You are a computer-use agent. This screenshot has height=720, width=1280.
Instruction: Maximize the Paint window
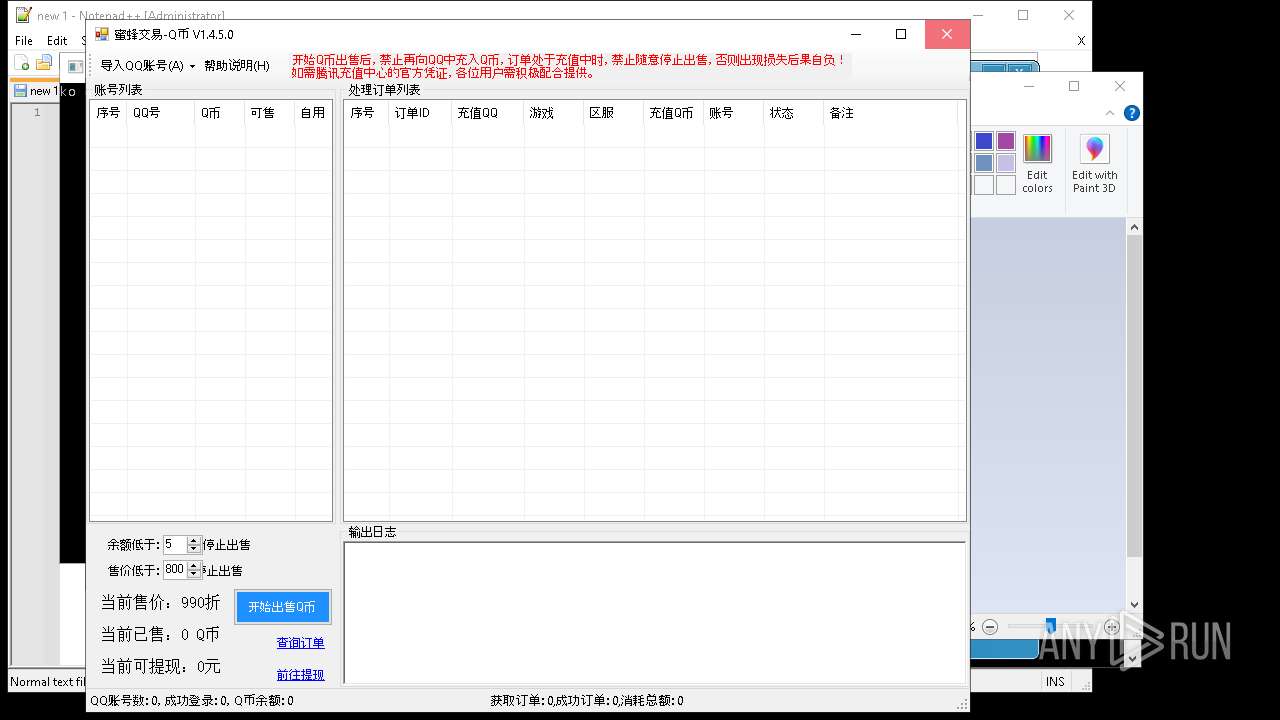pyautogui.click(x=1074, y=86)
